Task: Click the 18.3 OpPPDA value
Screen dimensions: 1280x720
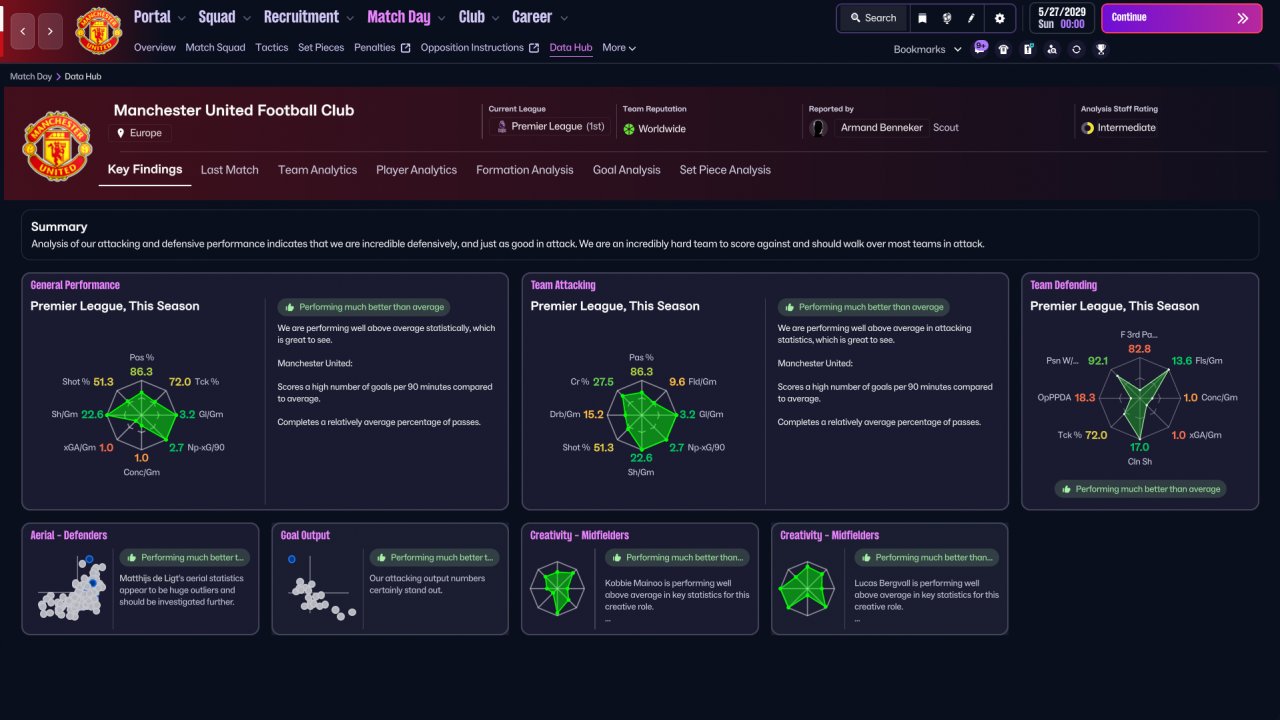Action: tap(1086, 398)
